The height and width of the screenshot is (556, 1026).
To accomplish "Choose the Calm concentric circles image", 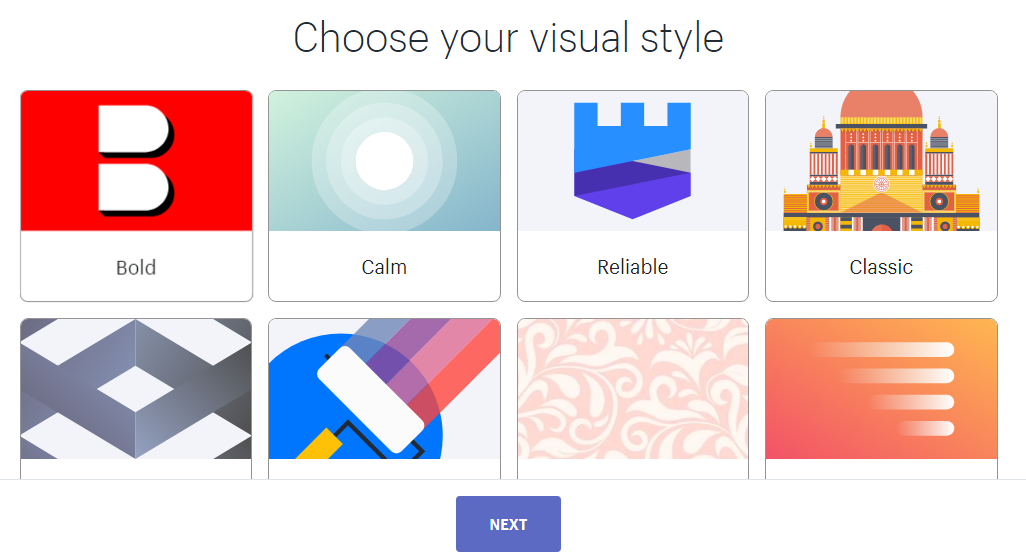I will tap(384, 161).
